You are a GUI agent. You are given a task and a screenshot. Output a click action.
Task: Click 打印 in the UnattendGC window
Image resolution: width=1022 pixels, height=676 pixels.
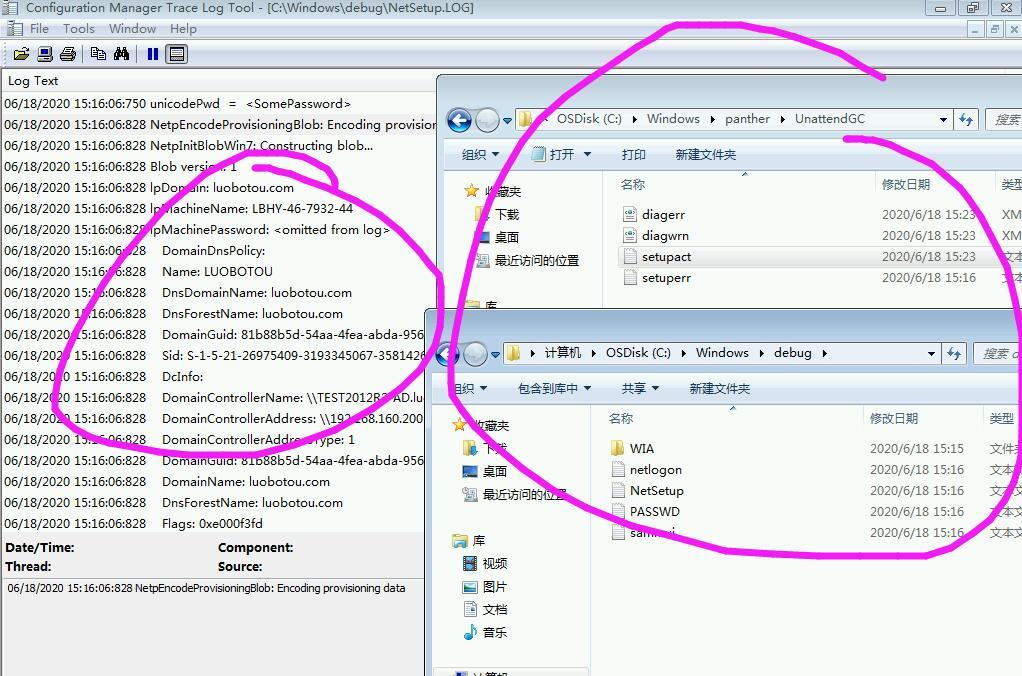coord(633,154)
